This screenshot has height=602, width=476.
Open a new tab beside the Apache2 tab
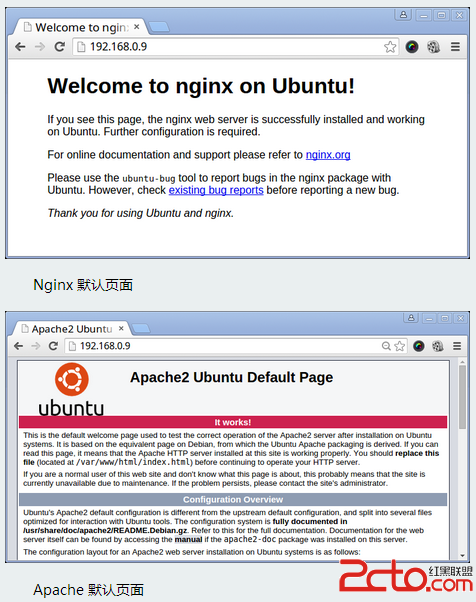140,329
